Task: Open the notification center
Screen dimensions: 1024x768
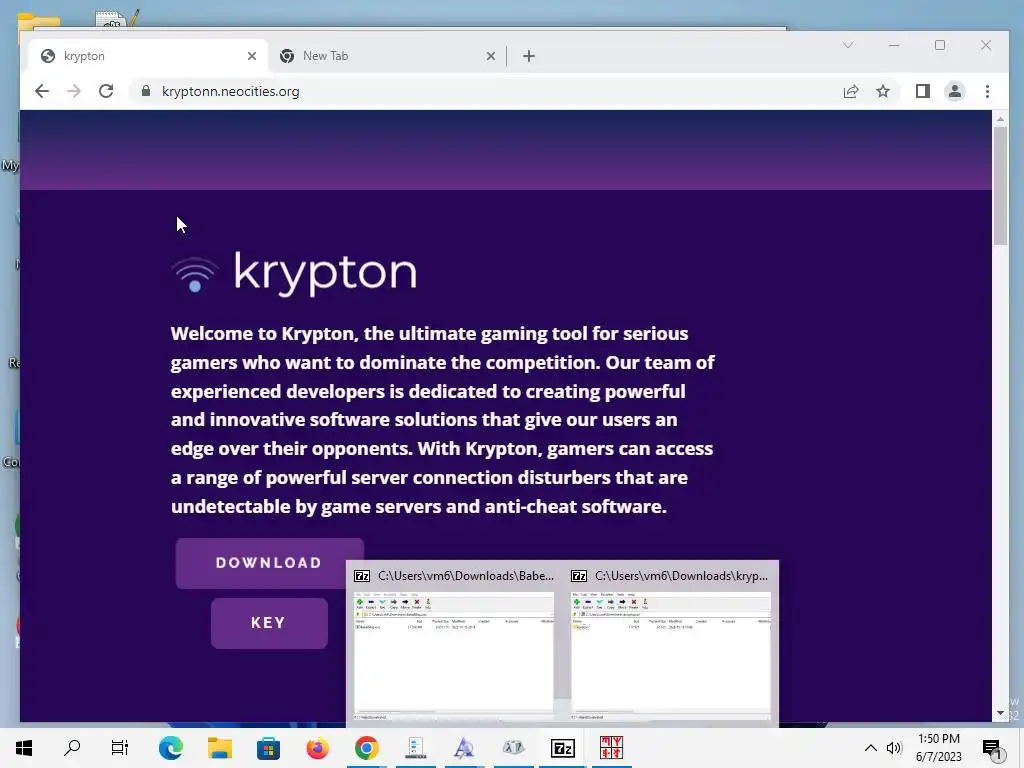Action: 993,748
